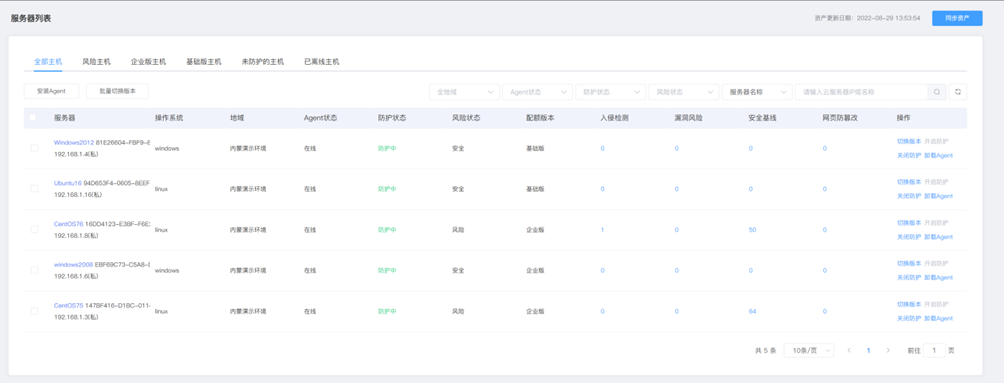Go to next page arrow
The width and height of the screenshot is (1004, 383).
point(888,350)
